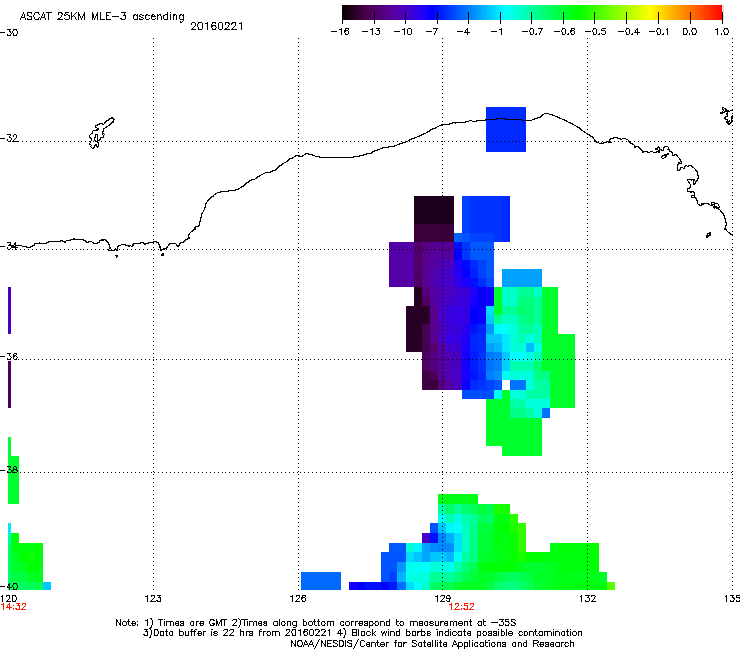Click the -7 color scale label
The height and width of the screenshot is (650, 740).
pos(432,32)
